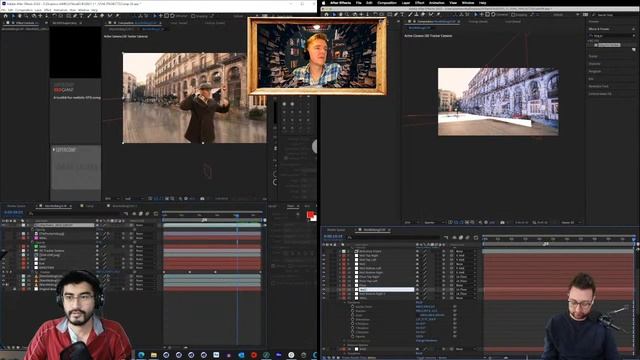Open File Explorer from the Windows taskbar

click(153, 355)
